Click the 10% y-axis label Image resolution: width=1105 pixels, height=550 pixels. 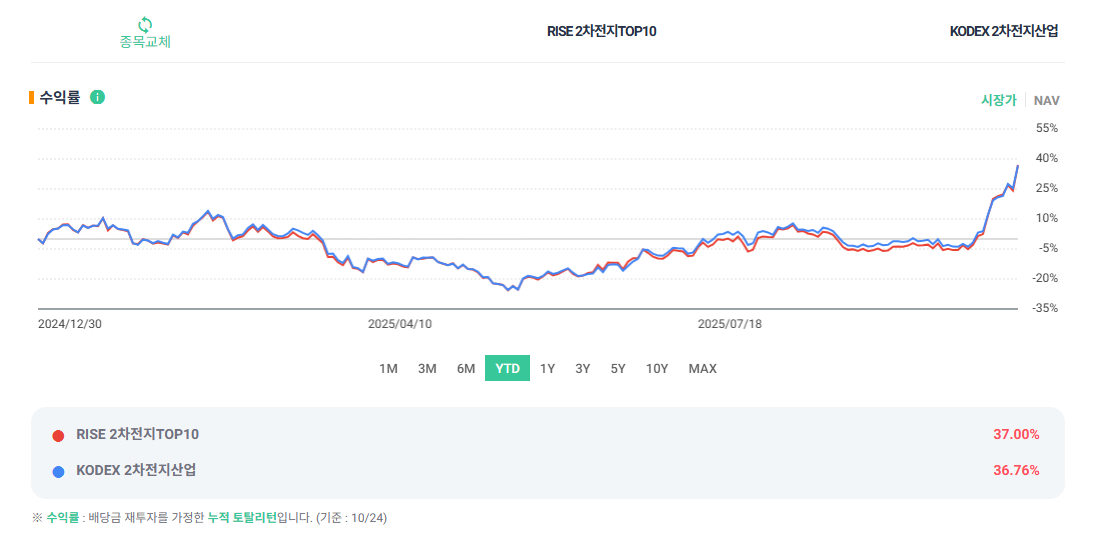(1047, 218)
